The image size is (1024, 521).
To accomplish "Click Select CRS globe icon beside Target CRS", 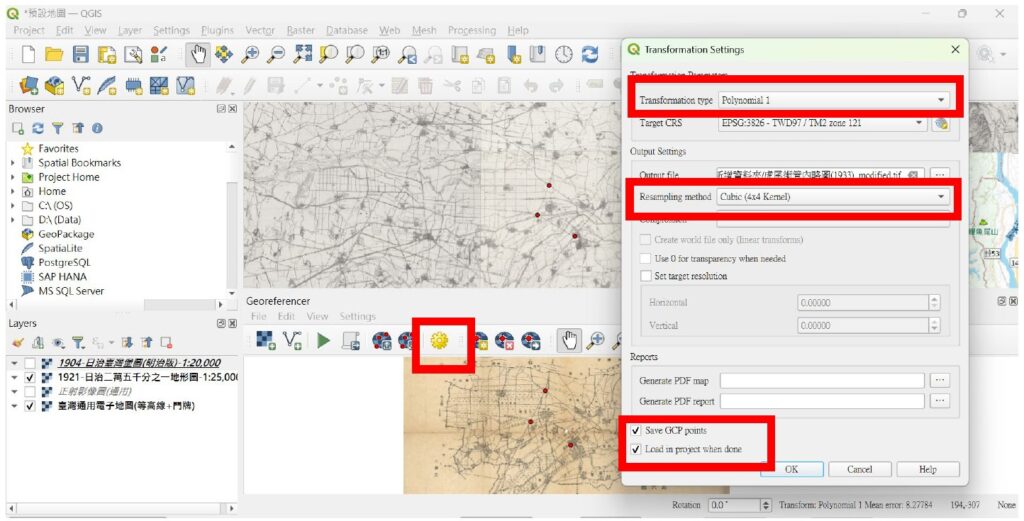I will 940,123.
